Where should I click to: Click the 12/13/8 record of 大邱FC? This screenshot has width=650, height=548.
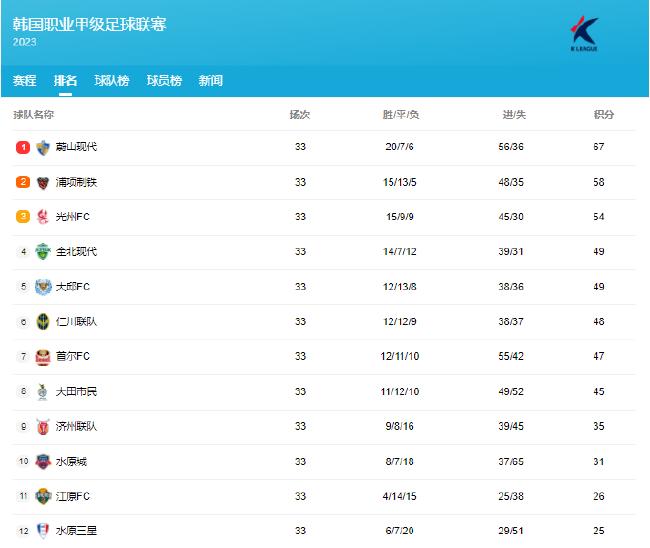pos(400,287)
